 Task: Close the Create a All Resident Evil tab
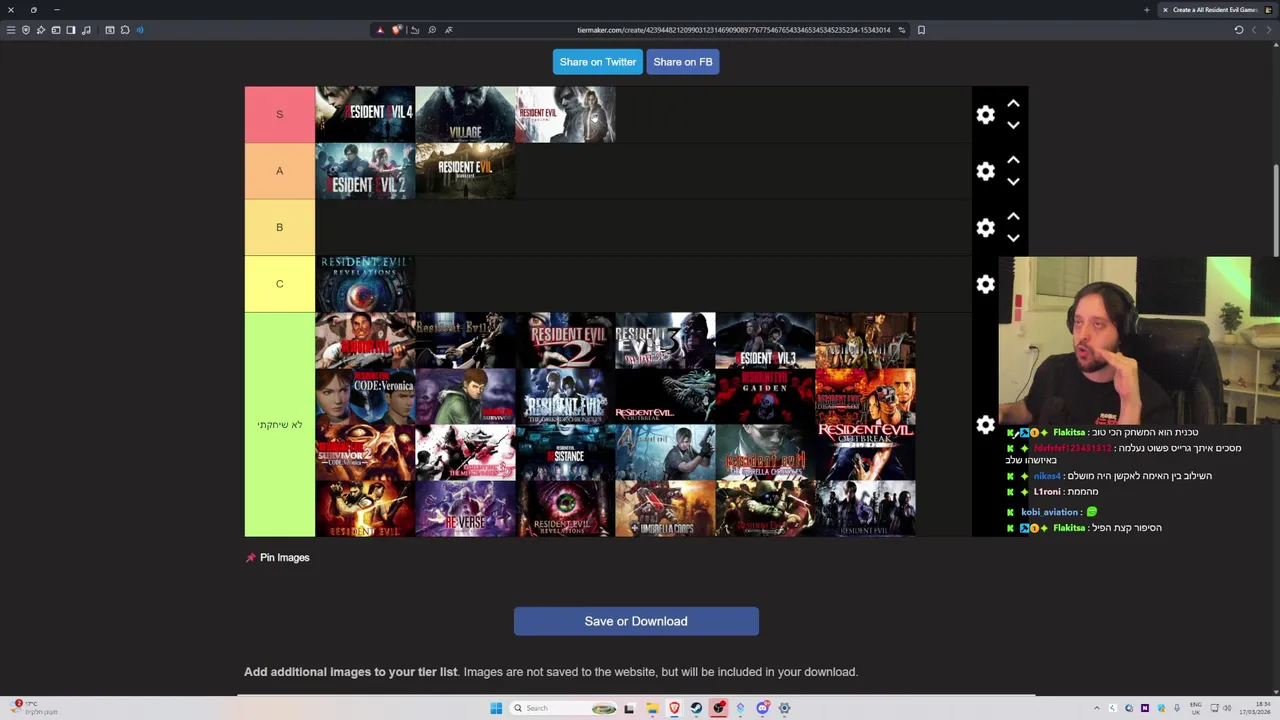(x=1165, y=10)
